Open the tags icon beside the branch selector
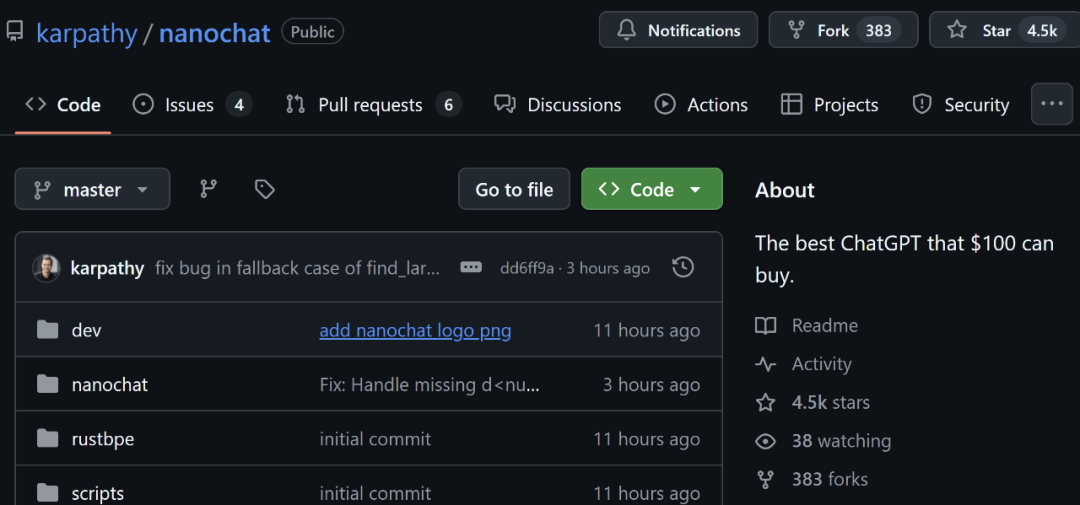Viewport: 1080px width, 505px height. click(264, 189)
